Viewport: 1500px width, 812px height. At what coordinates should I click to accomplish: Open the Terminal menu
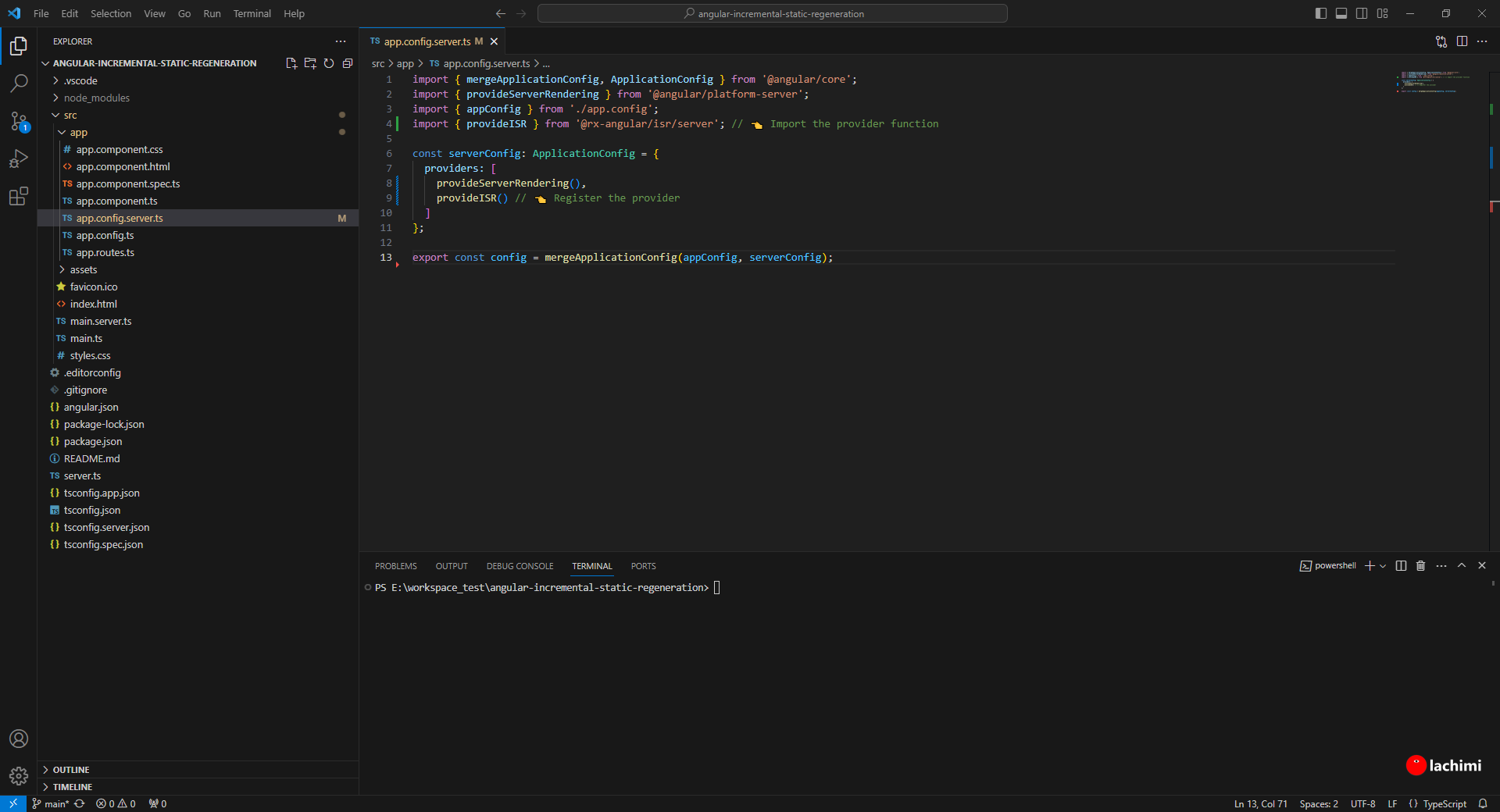(x=252, y=13)
